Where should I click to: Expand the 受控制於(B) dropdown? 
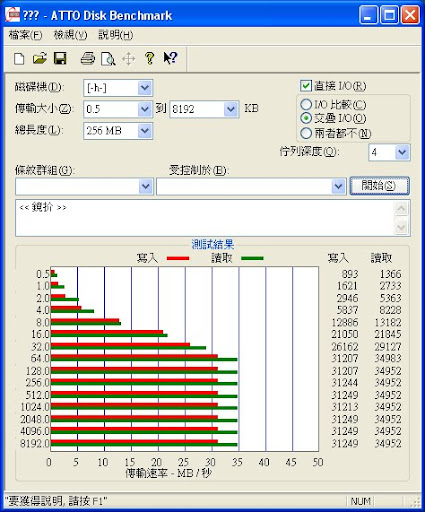[x=338, y=186]
